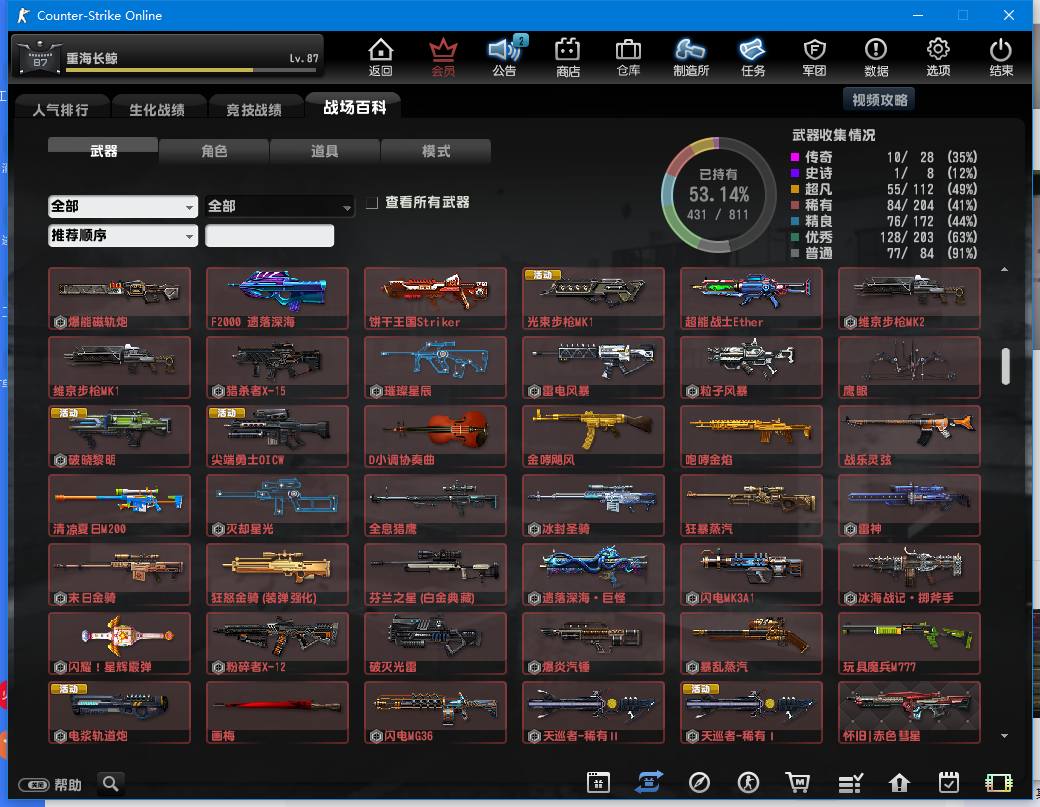Click the house arrow icon in bottom bar
Image resolution: width=1040 pixels, height=807 pixels.
899,783
